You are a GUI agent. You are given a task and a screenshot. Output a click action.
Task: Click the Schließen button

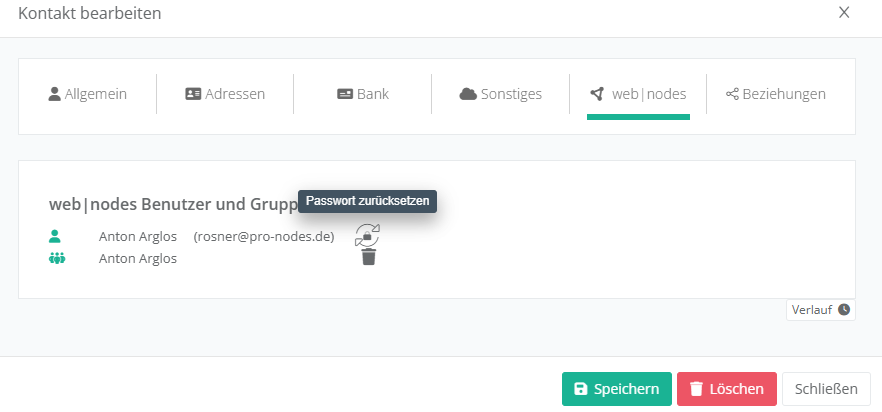[x=826, y=389]
